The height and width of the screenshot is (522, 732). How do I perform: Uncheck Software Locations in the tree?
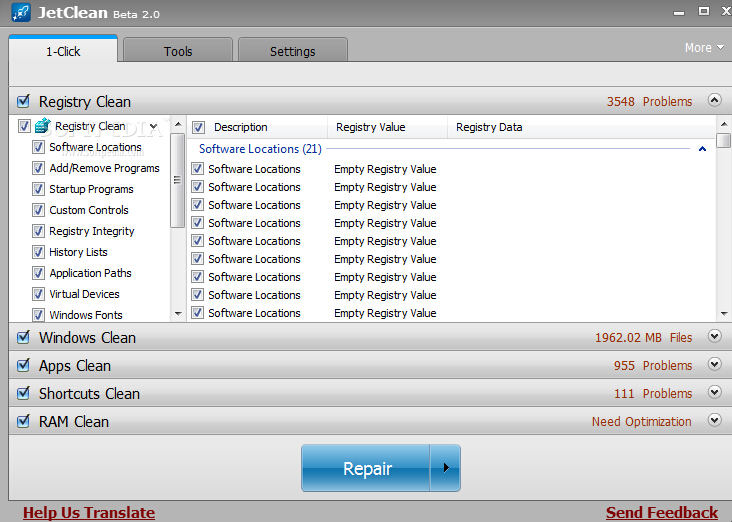click(x=38, y=147)
